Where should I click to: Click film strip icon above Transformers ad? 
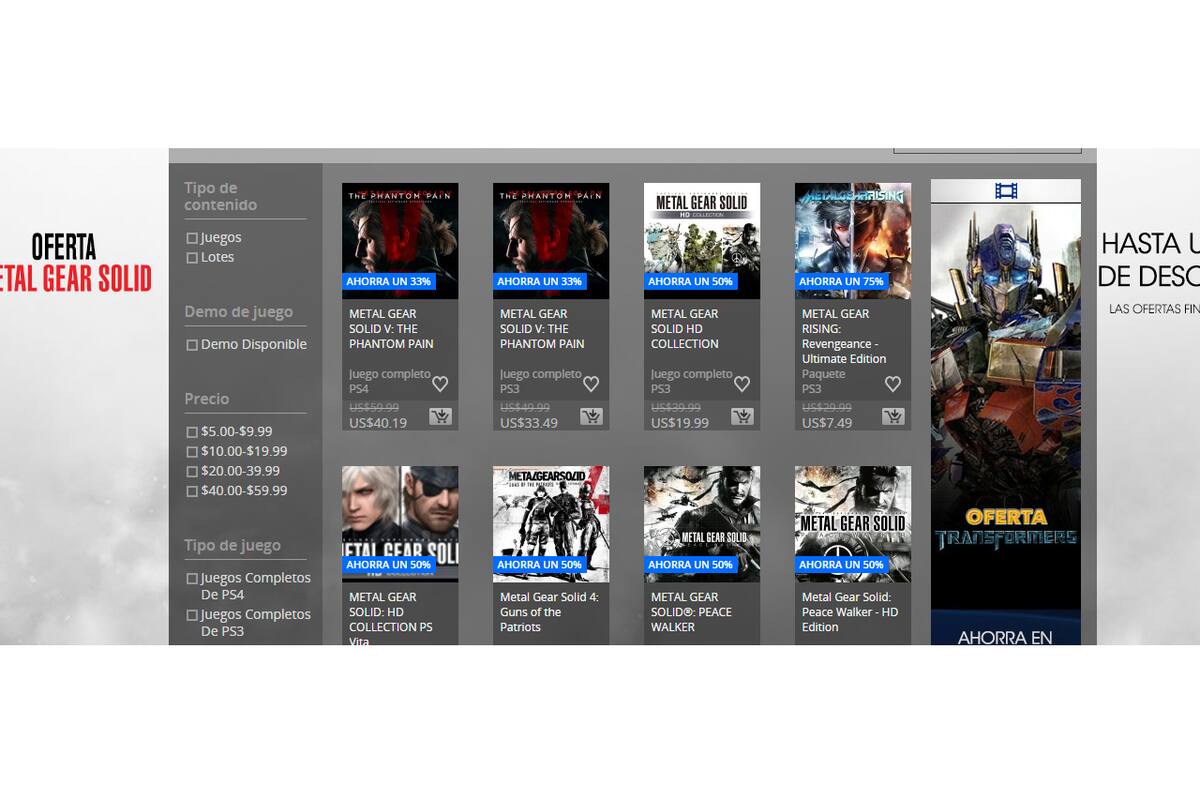pyautogui.click(x=1006, y=191)
